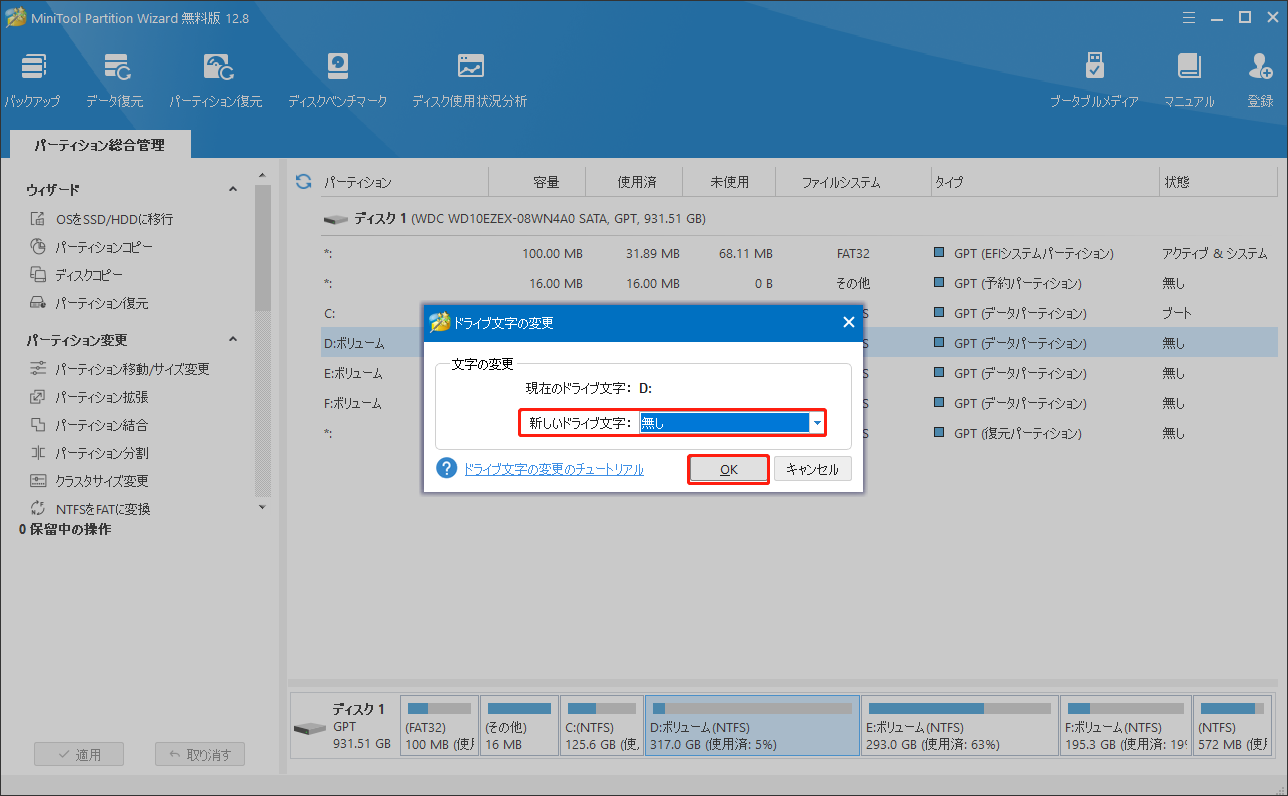This screenshot has width=1288, height=796.
Task: Open the Disk Copy wizard (ディスクコピー)
Action: coord(77,275)
